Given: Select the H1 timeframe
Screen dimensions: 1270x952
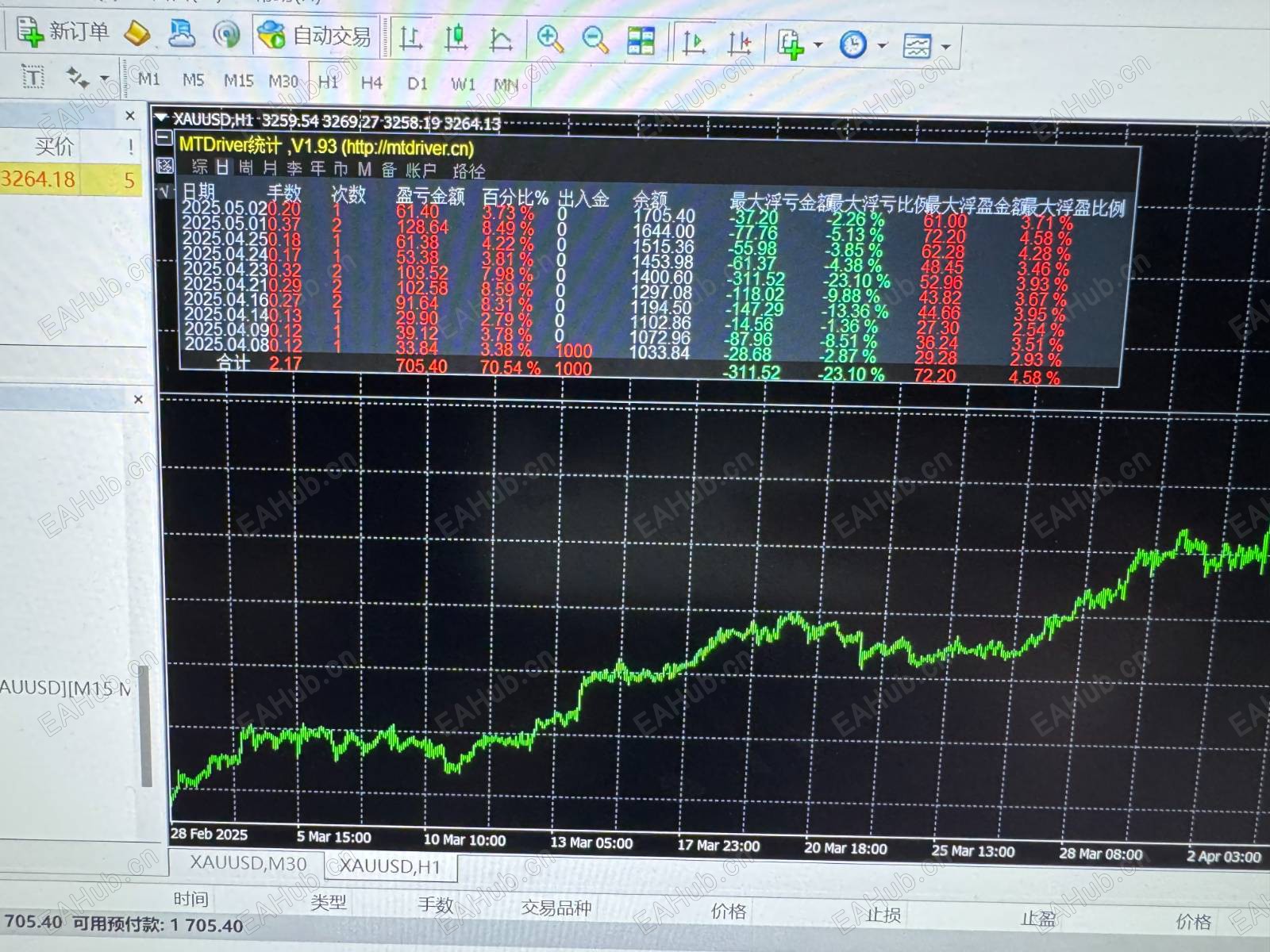Looking at the screenshot, I should 328,83.
